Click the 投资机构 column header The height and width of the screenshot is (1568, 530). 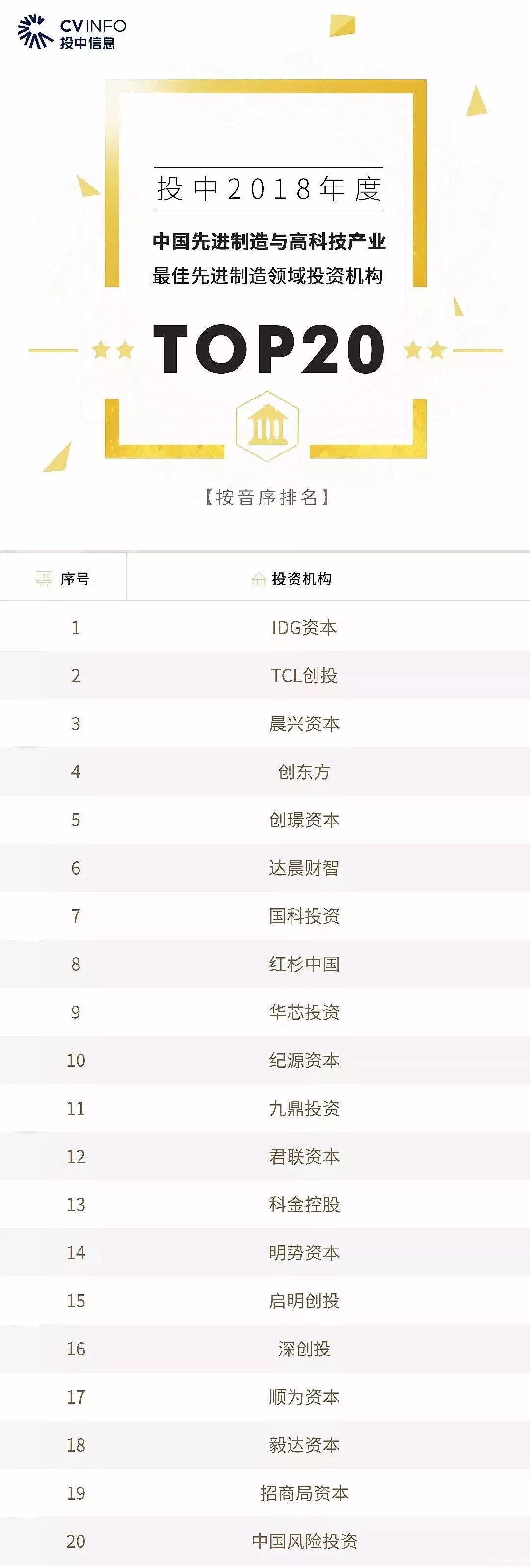click(301, 578)
